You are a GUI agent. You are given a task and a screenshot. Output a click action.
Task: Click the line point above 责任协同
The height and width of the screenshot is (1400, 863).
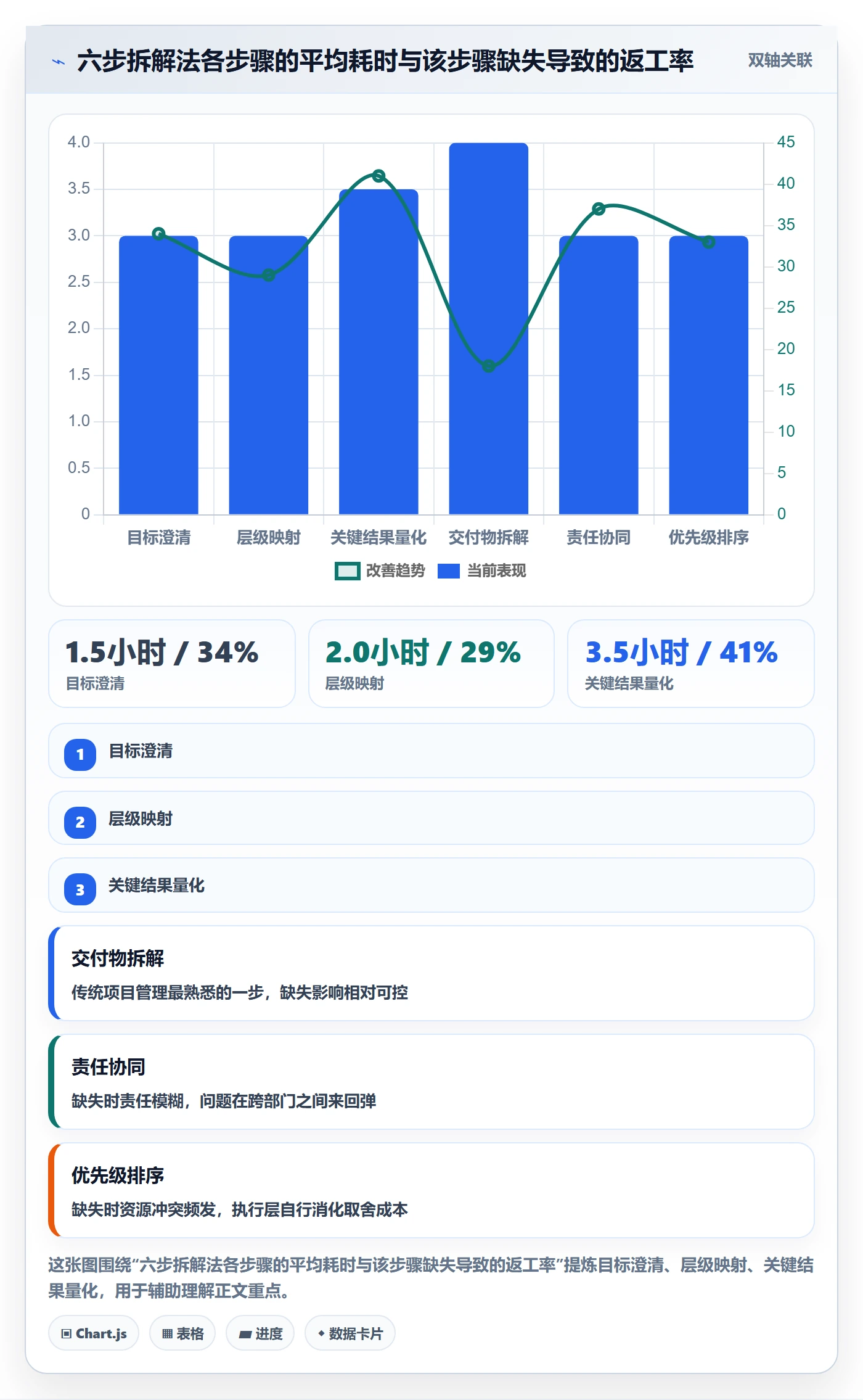coord(599,209)
